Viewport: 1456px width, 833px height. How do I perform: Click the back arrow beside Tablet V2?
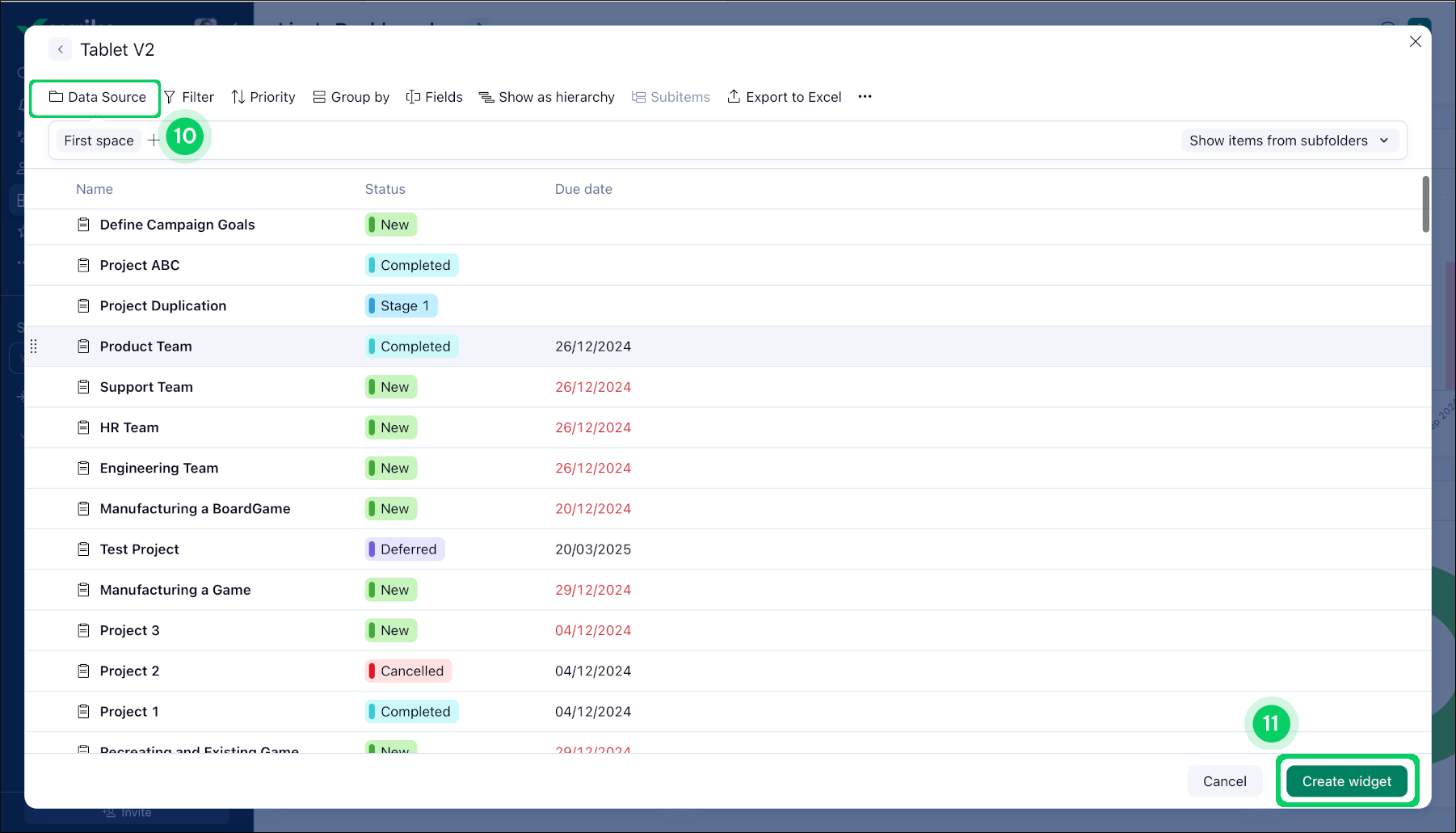[60, 49]
